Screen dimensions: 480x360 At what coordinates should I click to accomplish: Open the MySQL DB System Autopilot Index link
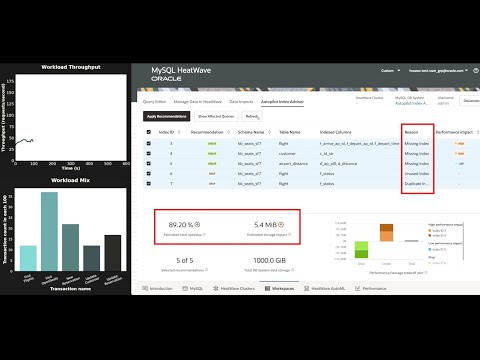pyautogui.click(x=412, y=103)
